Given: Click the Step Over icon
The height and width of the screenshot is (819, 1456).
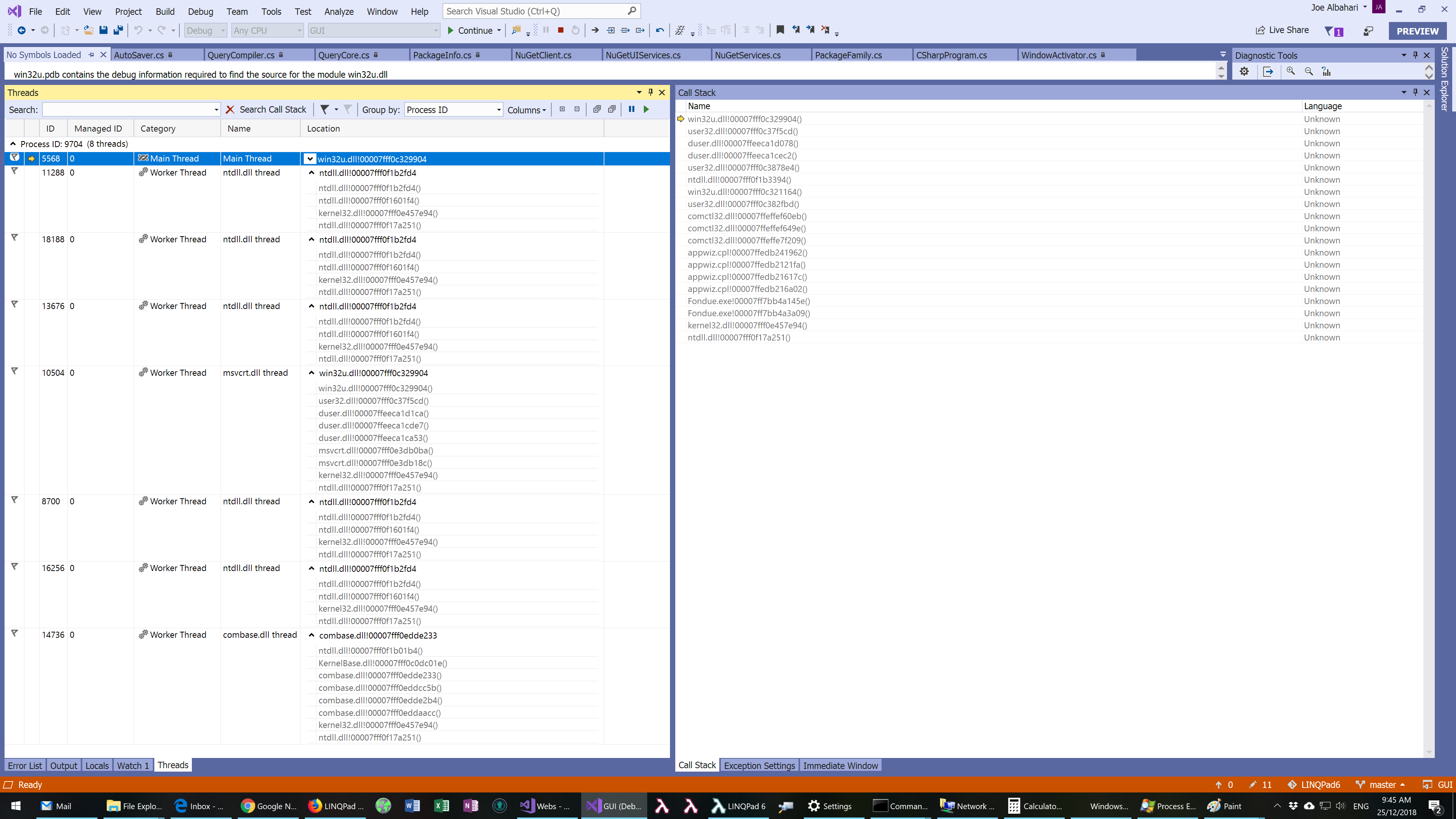Looking at the screenshot, I should [x=625, y=30].
